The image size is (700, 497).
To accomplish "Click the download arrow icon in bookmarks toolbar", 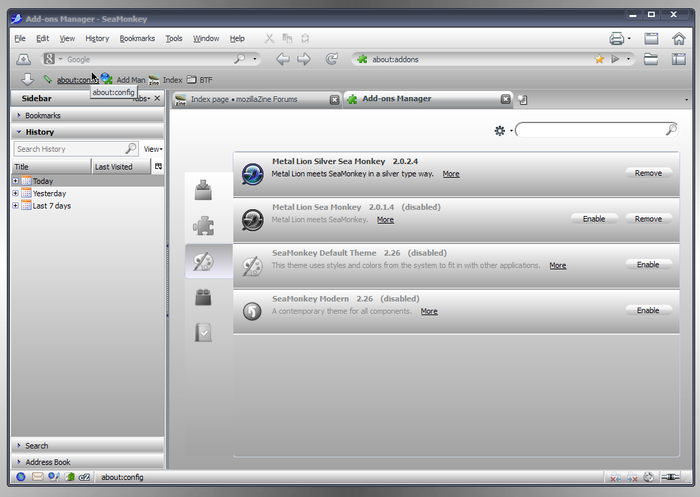I will coord(27,79).
